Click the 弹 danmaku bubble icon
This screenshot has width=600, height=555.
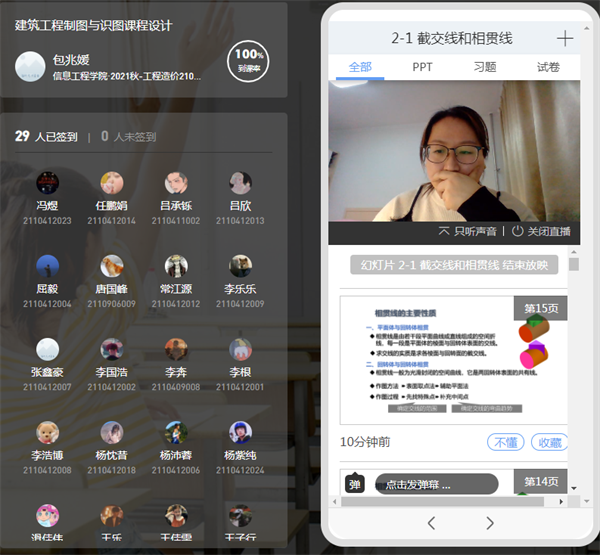[x=355, y=484]
